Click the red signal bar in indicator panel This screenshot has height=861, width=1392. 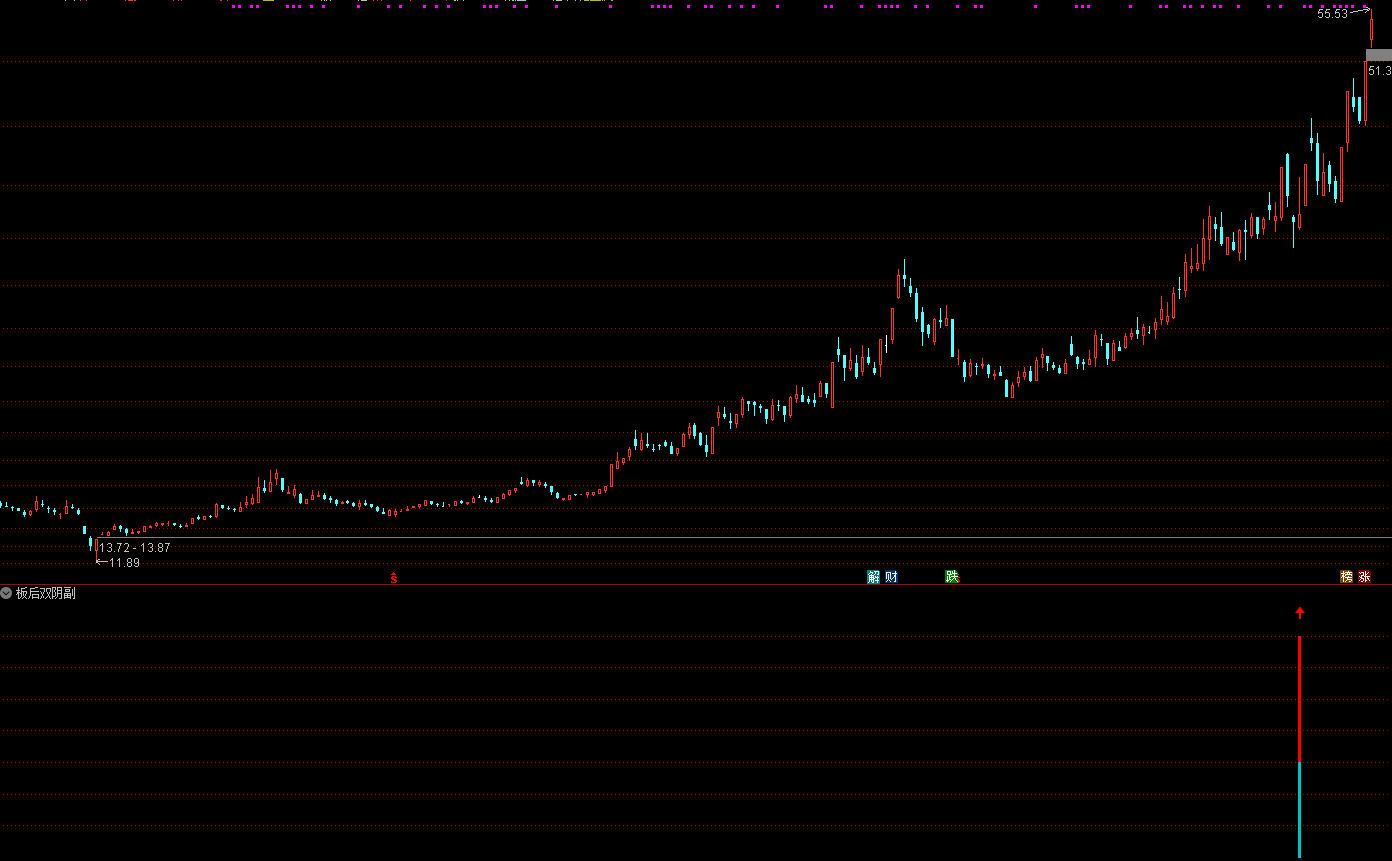click(x=1299, y=700)
